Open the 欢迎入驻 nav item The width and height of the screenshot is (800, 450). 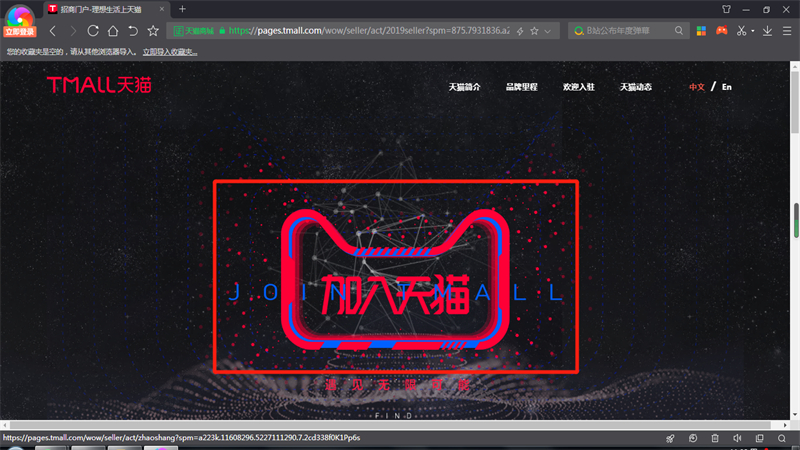(579, 87)
